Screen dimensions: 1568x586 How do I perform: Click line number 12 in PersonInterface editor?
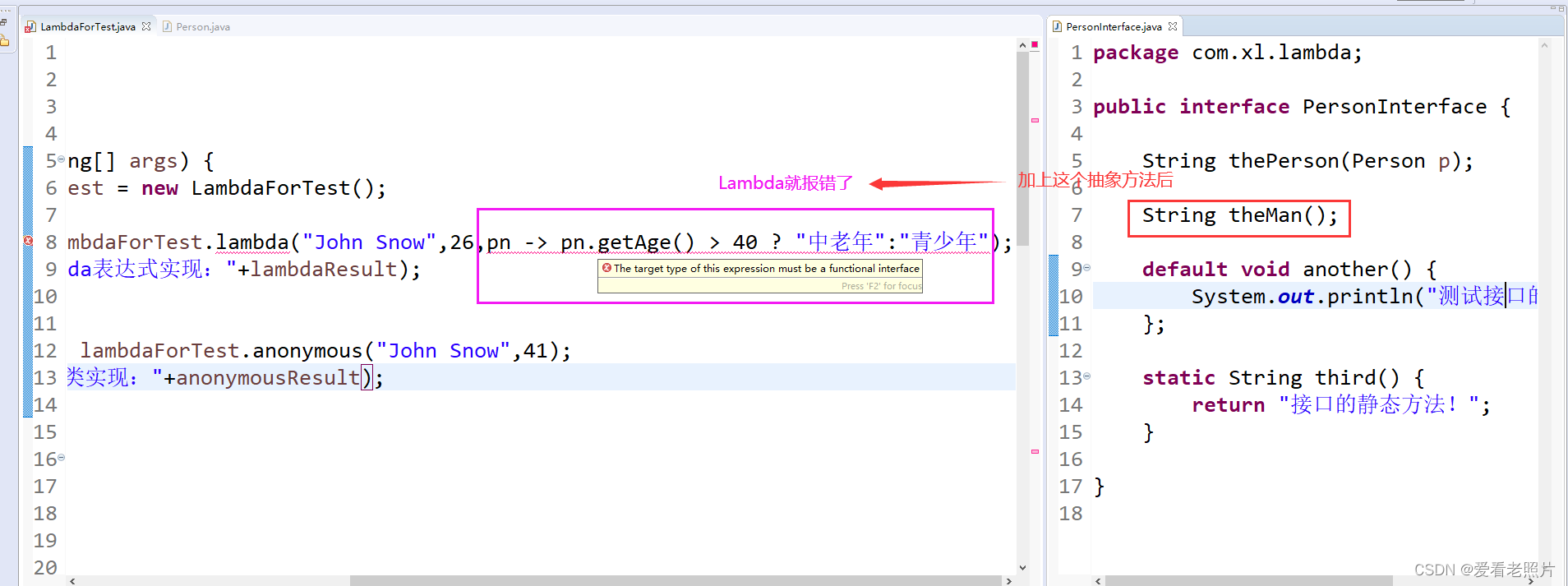point(1071,351)
